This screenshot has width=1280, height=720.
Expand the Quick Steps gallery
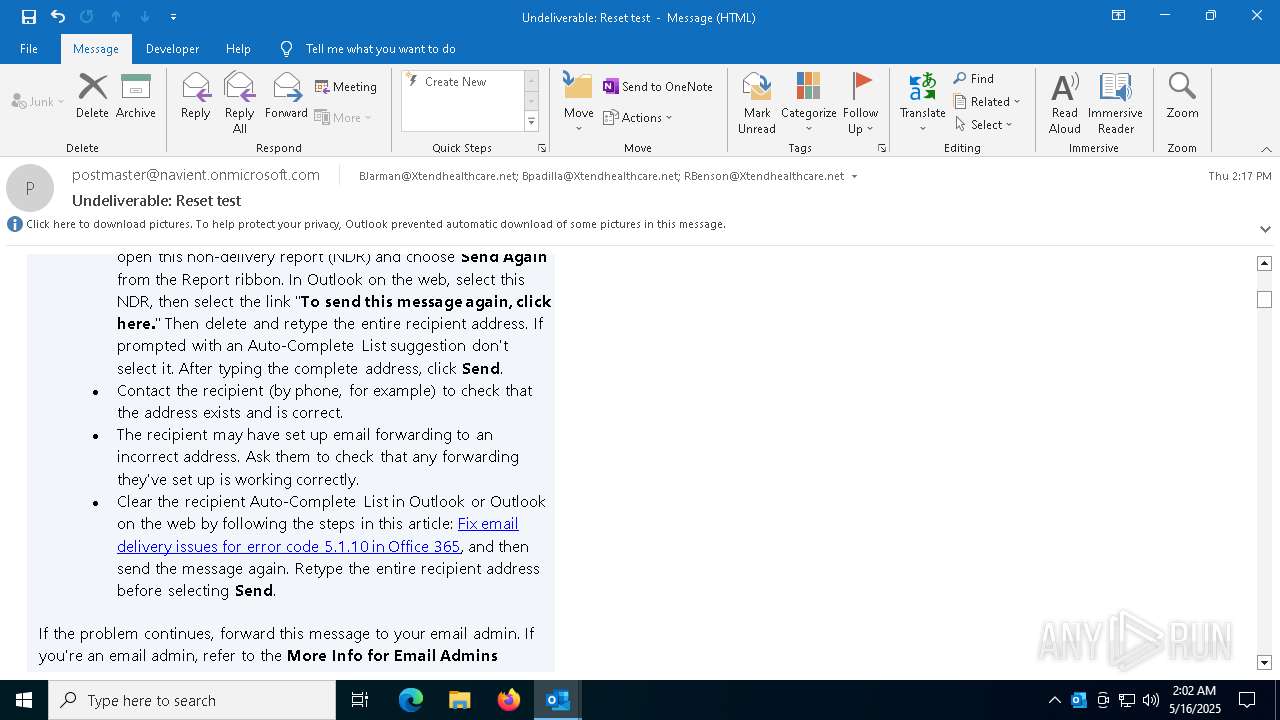click(531, 122)
